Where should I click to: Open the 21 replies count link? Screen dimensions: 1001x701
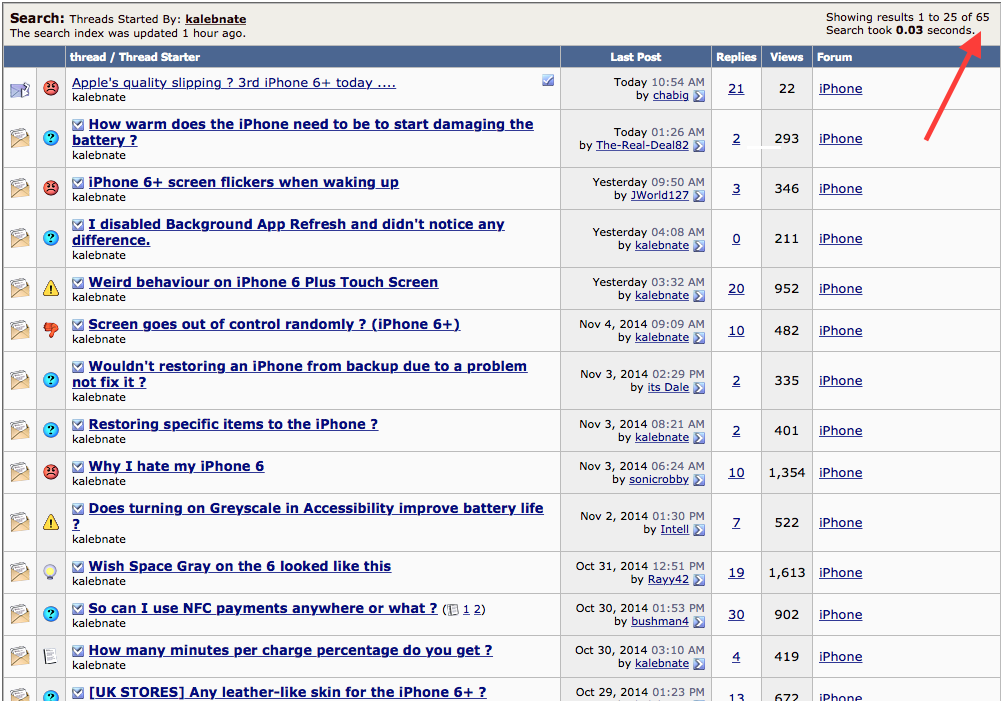736,89
